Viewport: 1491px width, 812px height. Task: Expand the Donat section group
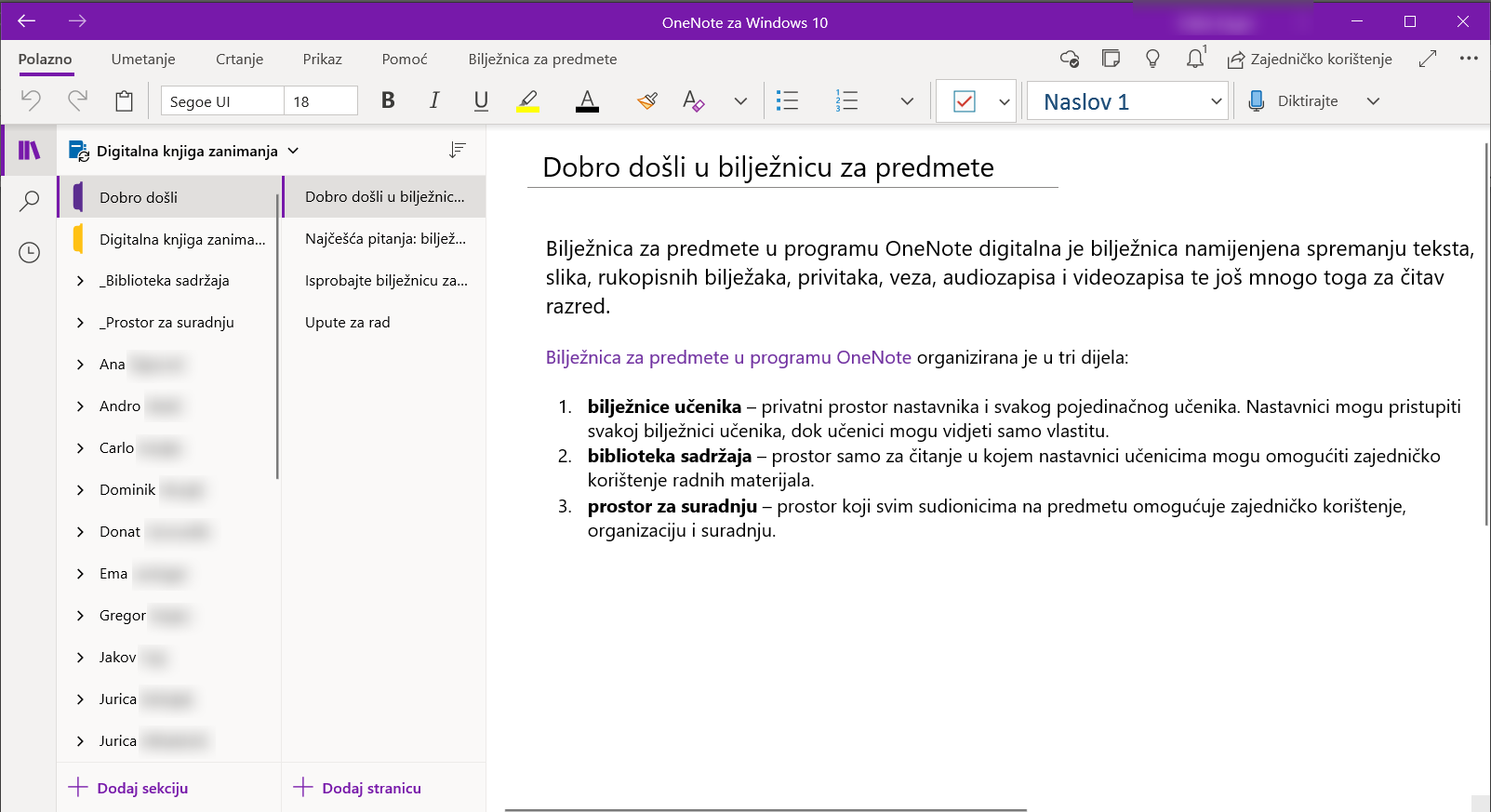click(80, 532)
